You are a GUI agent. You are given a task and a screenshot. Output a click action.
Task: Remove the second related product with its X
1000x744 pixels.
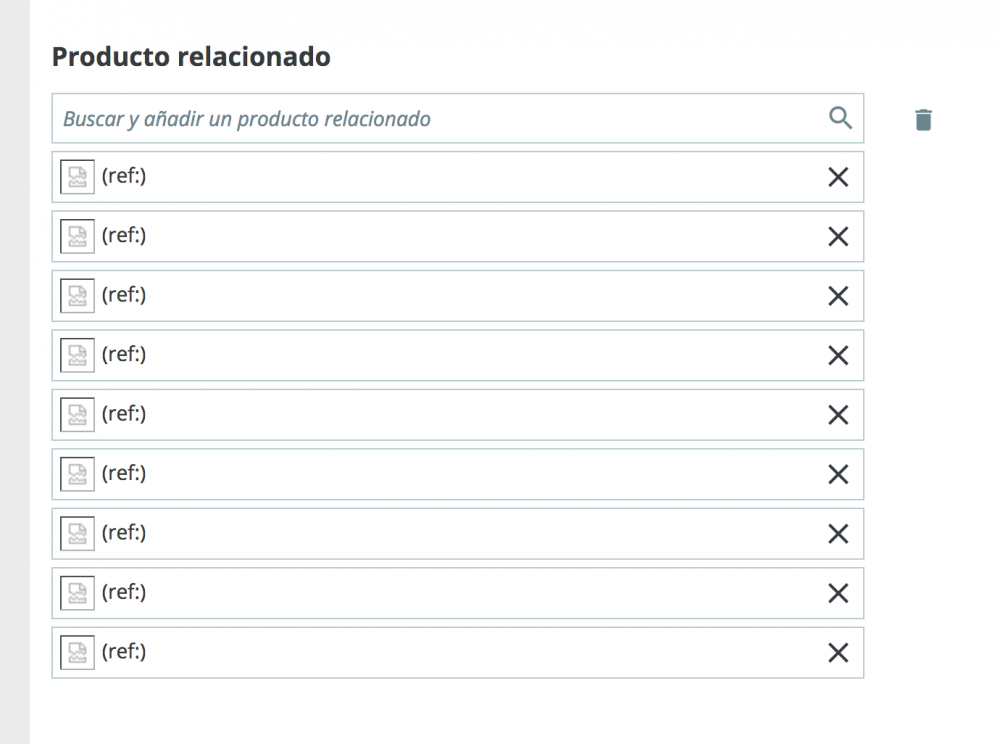(838, 236)
